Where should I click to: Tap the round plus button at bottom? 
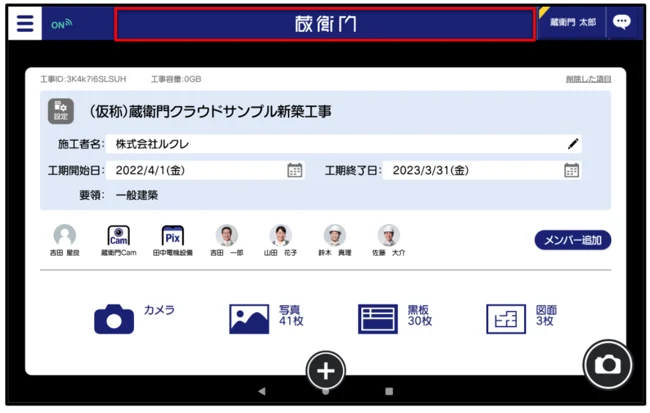coord(325,371)
